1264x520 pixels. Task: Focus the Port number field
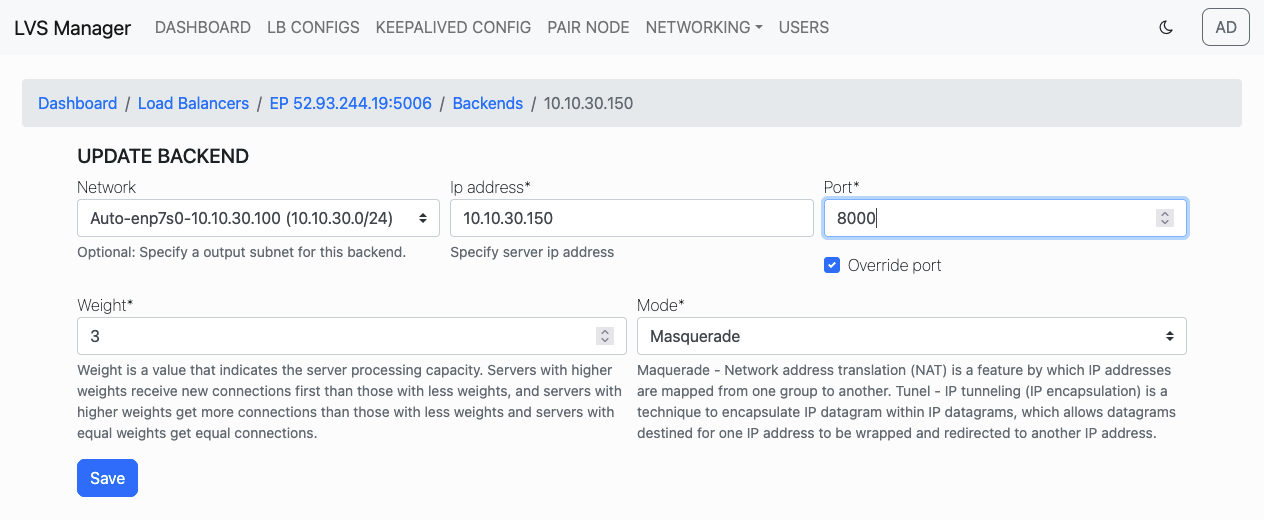(1005, 218)
